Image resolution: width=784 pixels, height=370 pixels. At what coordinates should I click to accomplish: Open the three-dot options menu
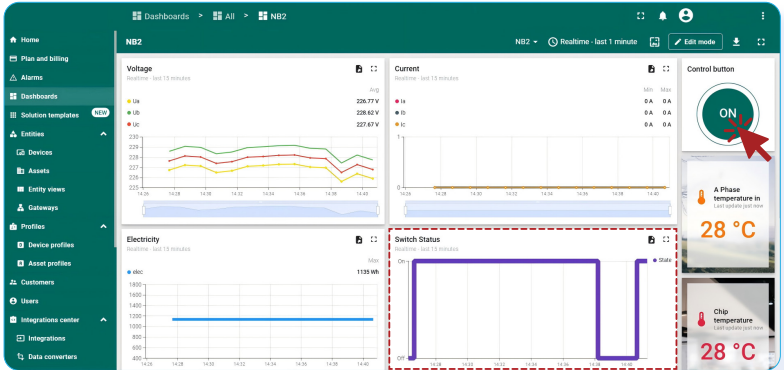coord(762,16)
